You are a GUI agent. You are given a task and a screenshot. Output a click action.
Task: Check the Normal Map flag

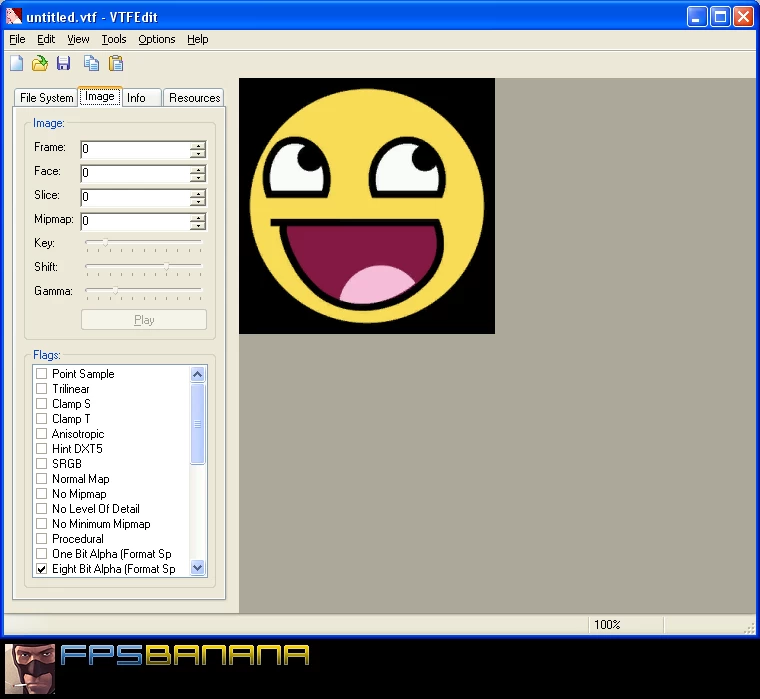[x=42, y=479]
